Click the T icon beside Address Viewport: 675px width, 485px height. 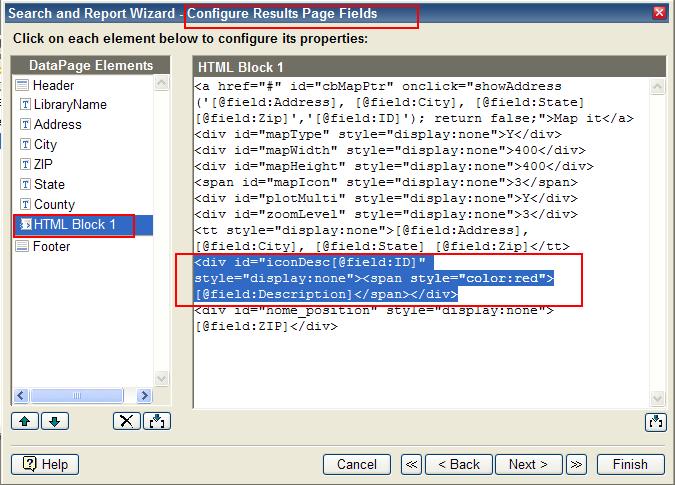pyautogui.click(x=25, y=124)
